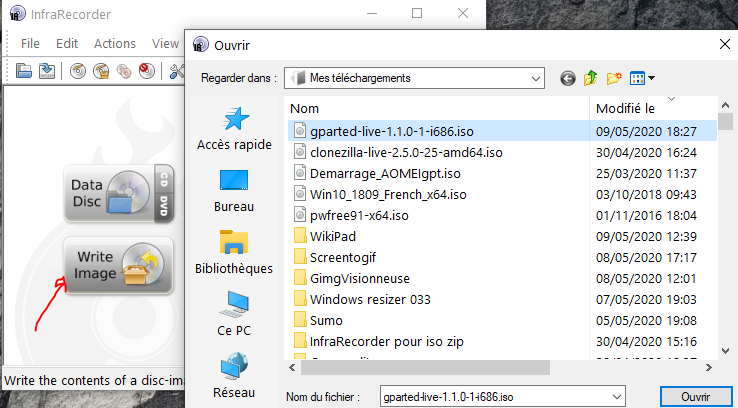Click the Burn compilation disc icon in the toolbar
This screenshot has width=738, height=408.
78,71
